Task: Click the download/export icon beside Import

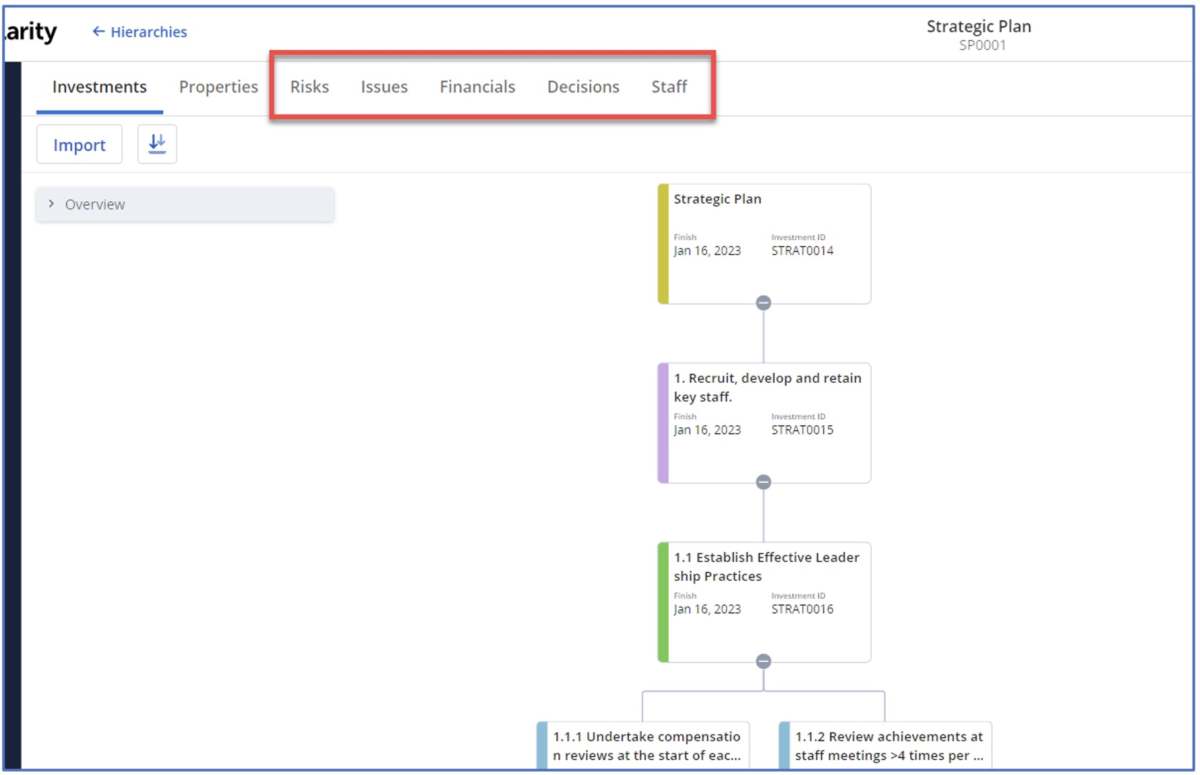Action: (x=156, y=144)
